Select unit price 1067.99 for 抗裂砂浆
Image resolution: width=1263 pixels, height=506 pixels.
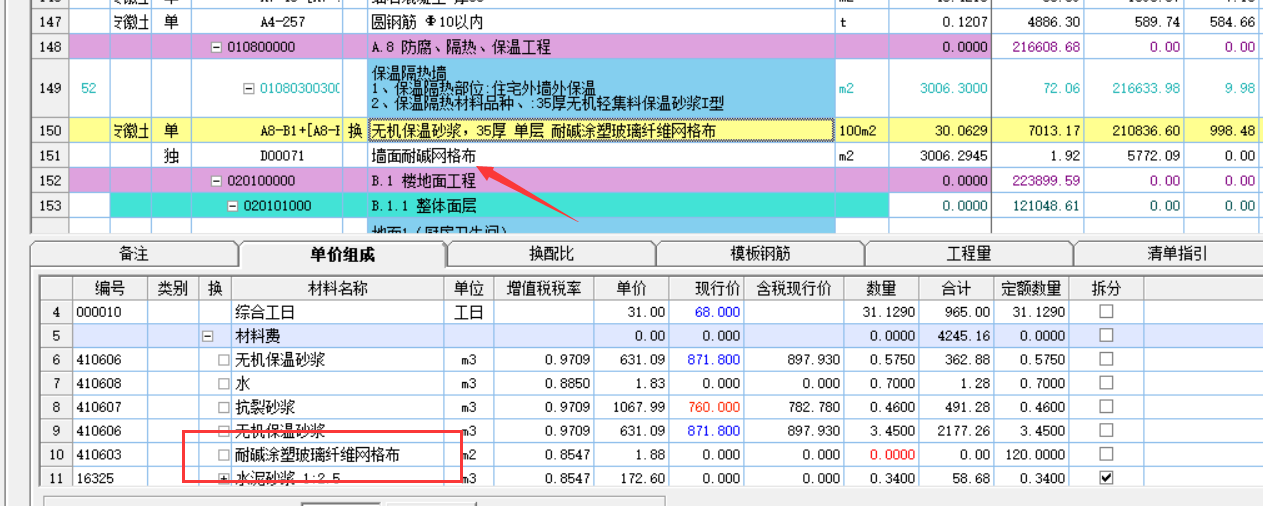click(x=631, y=407)
